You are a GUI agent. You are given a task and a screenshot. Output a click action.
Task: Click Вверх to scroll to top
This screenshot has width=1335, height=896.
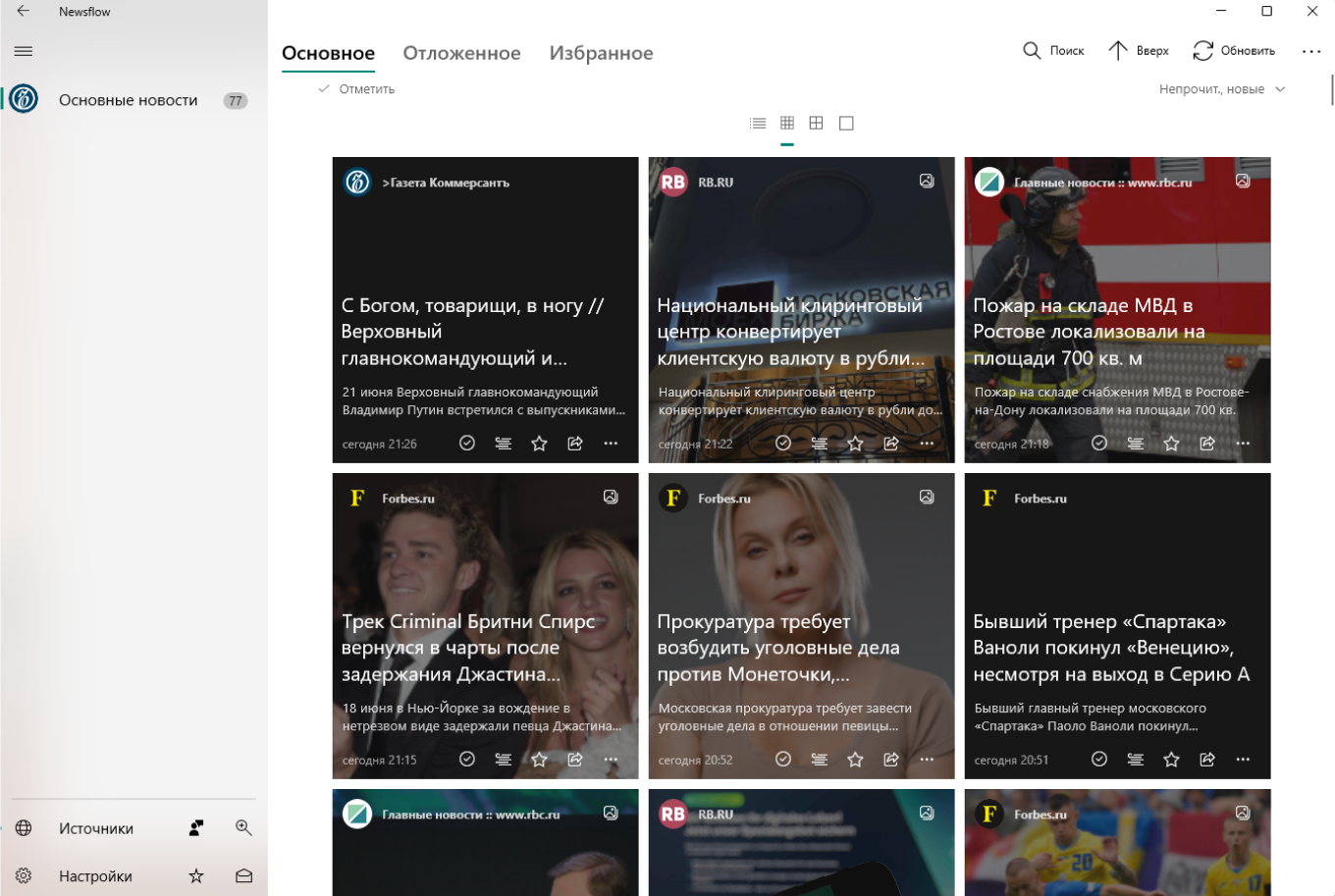click(x=1138, y=50)
